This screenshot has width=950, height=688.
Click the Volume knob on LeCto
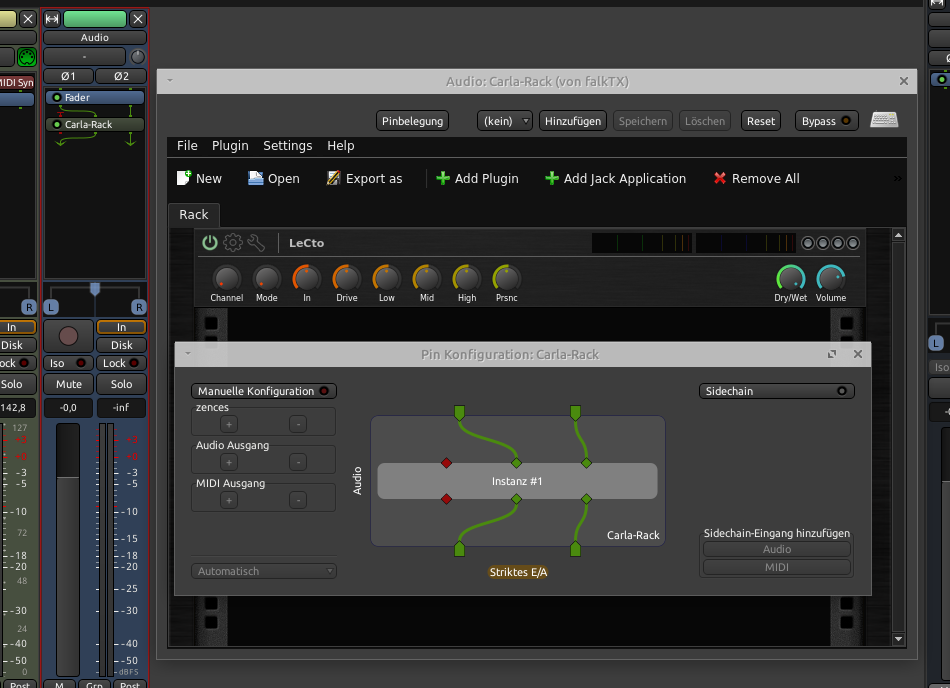click(831, 279)
